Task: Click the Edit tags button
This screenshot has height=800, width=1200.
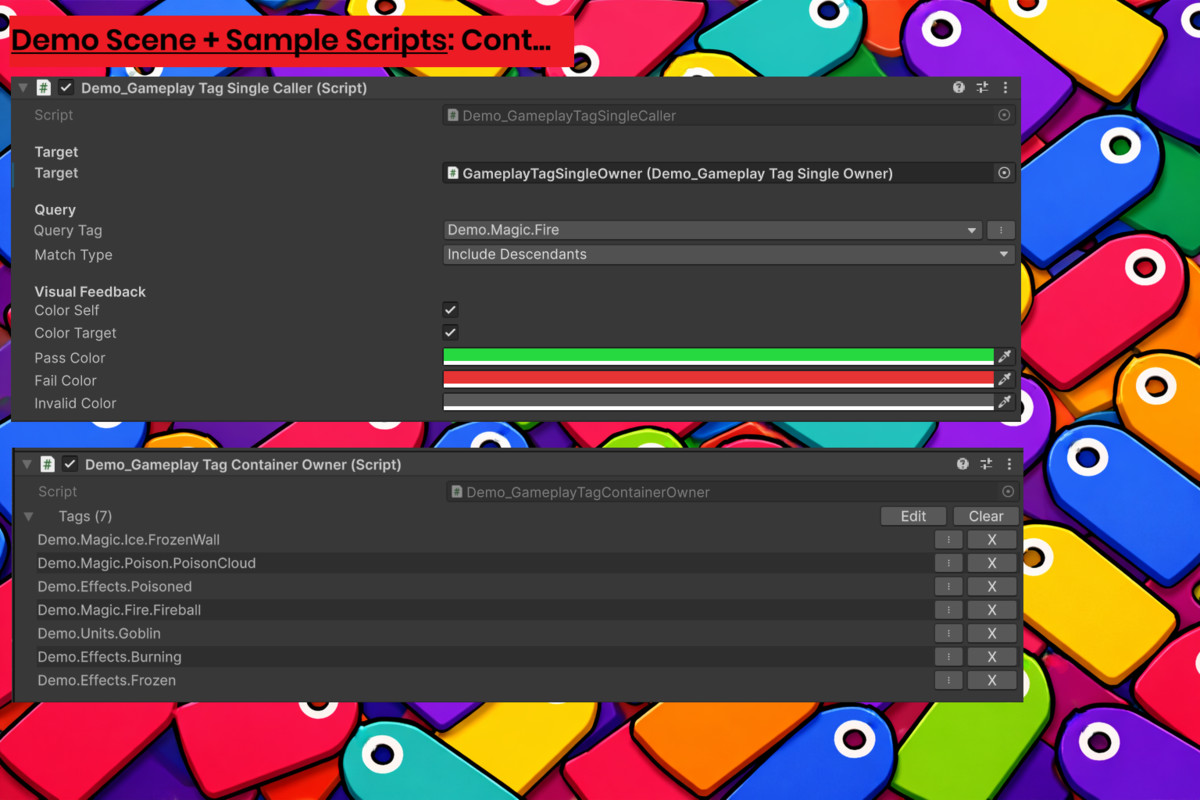Action: 913,516
